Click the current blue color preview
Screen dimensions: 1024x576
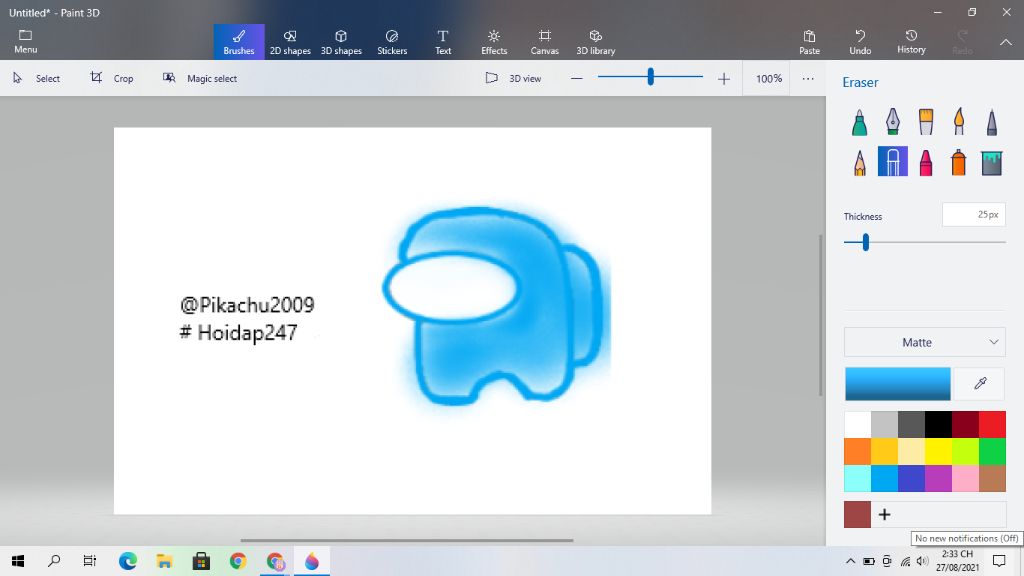tap(898, 383)
